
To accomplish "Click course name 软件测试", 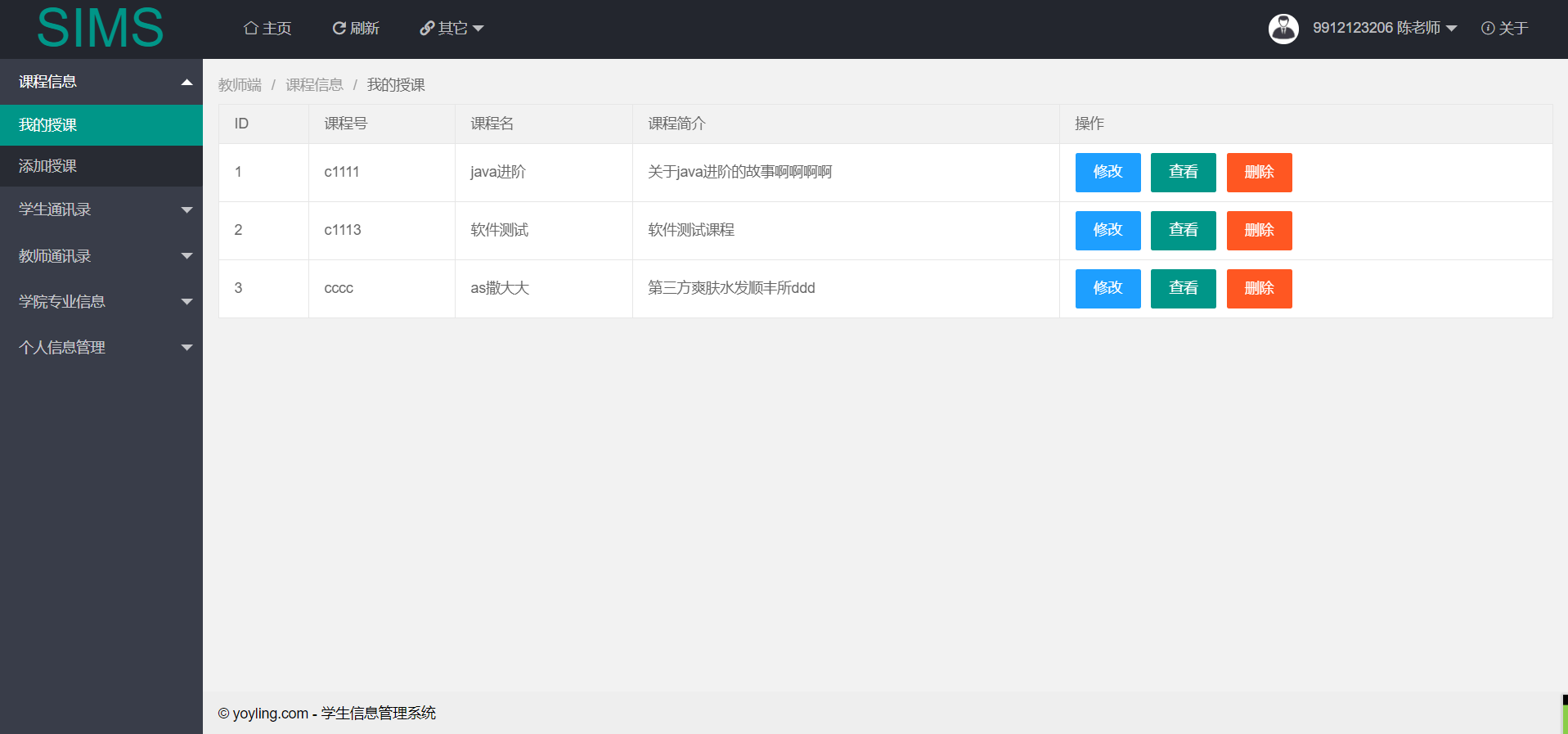I will click(500, 230).
